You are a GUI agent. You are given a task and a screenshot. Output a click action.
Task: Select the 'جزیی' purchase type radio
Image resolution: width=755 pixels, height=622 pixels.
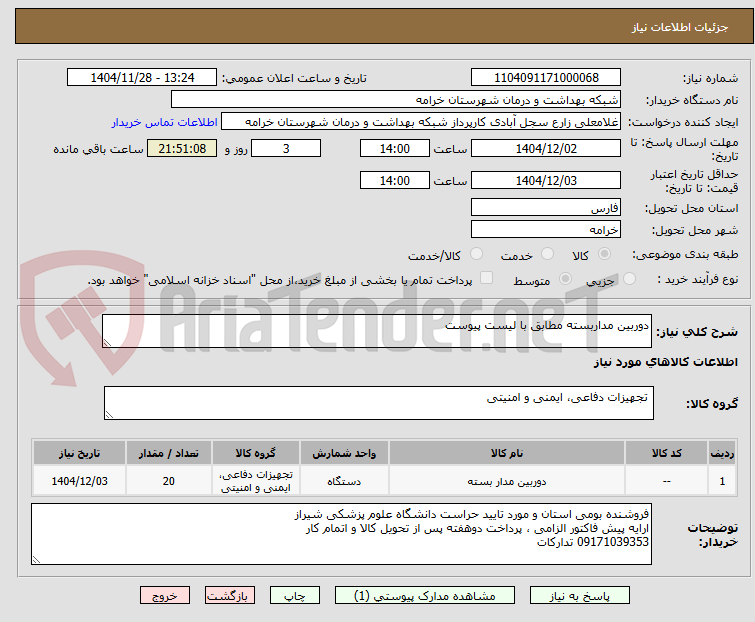tap(629, 279)
